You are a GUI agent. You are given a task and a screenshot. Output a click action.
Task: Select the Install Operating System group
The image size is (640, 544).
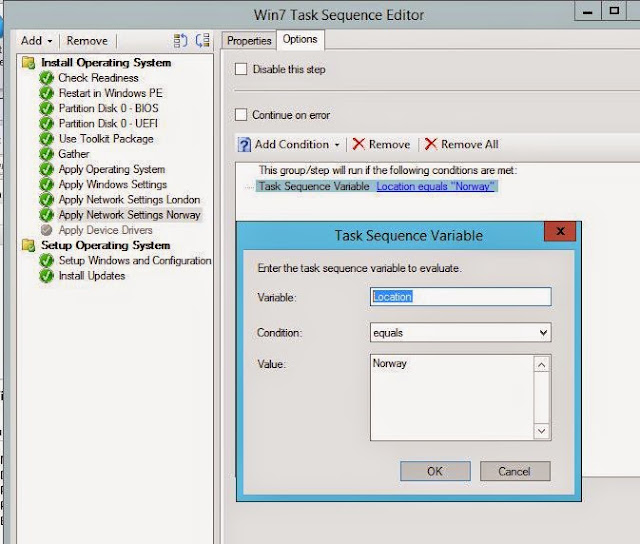(x=106, y=63)
